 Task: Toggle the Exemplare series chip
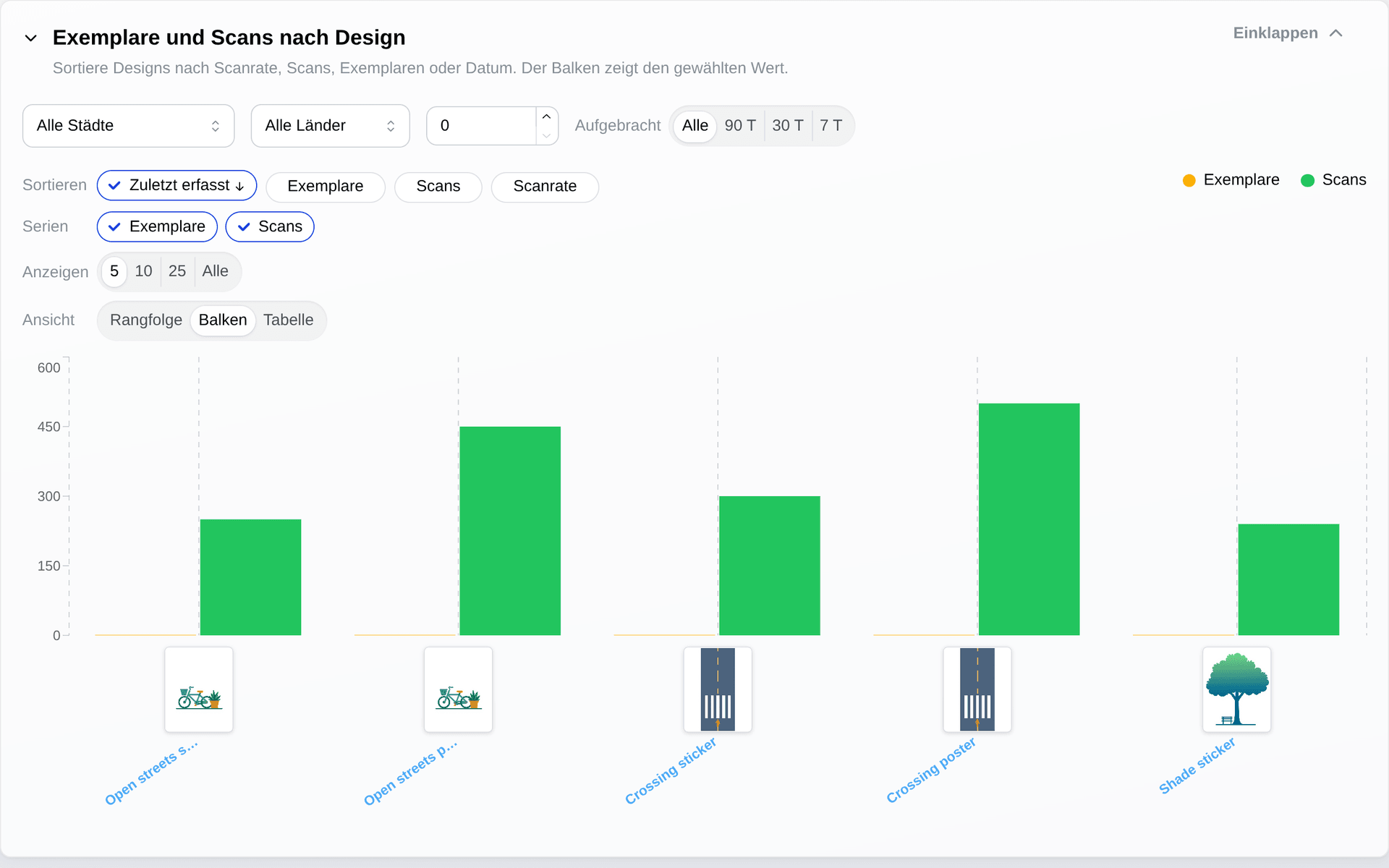(x=157, y=226)
